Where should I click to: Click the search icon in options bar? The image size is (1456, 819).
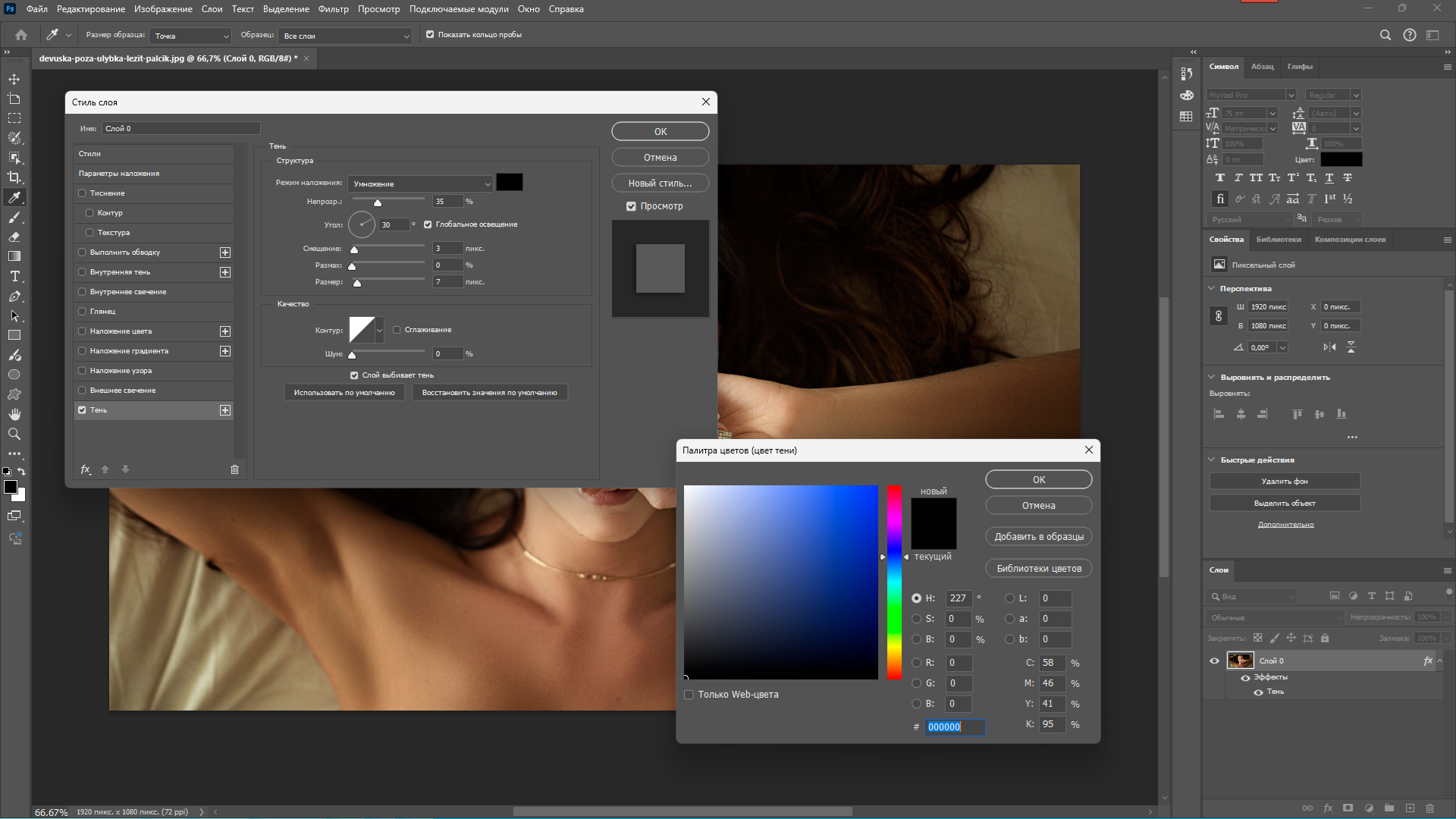[x=1385, y=35]
